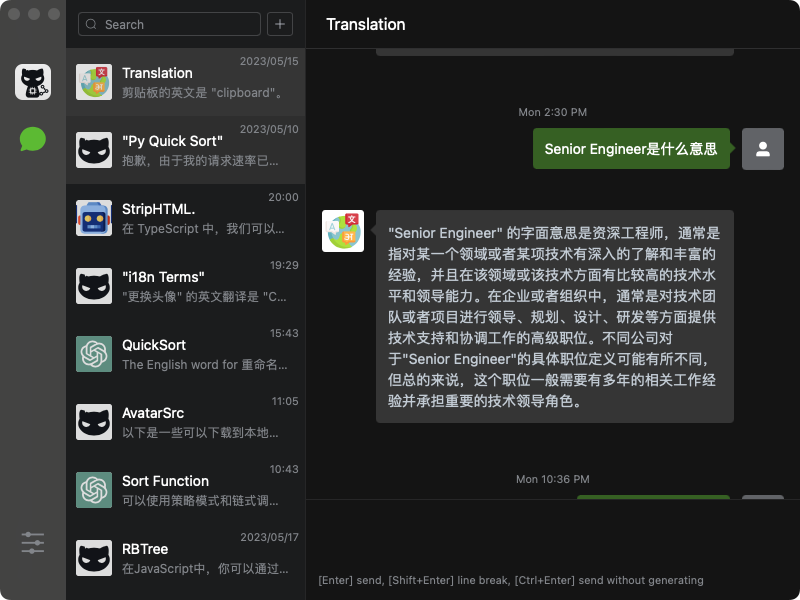The width and height of the screenshot is (800, 600).
Task: Click the translate avatar on the Translation chat
Action: (x=92, y=82)
